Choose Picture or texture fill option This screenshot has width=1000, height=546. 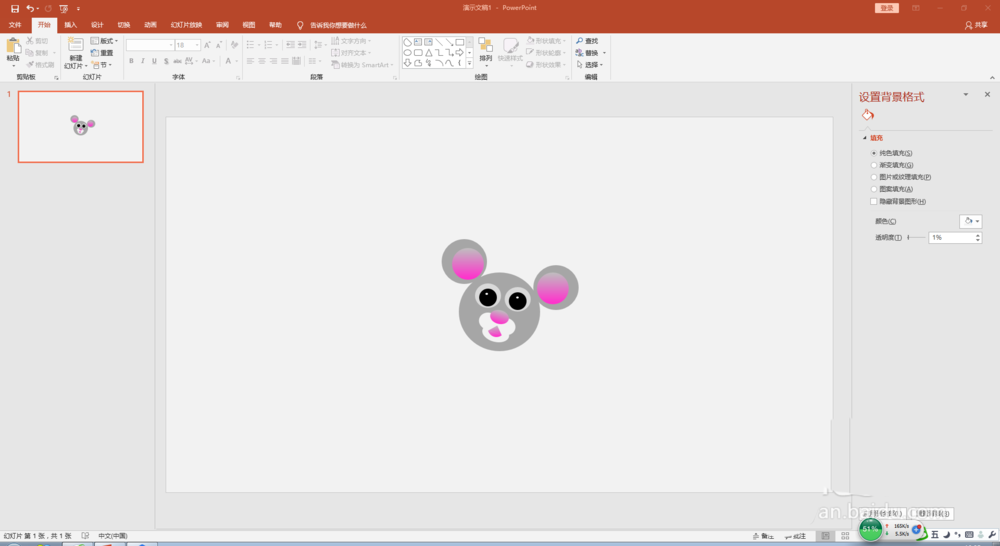(x=873, y=177)
